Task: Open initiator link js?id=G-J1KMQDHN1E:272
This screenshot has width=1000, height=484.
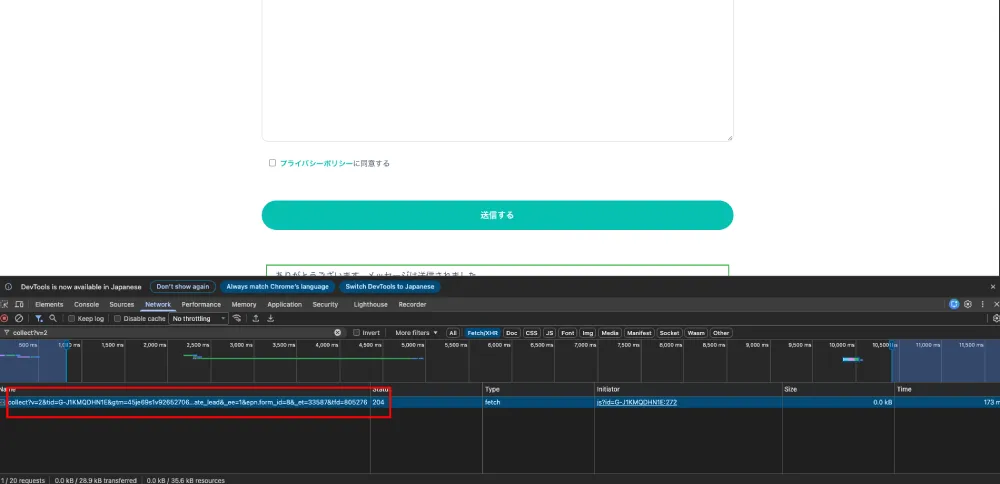Action: pyautogui.click(x=636, y=402)
